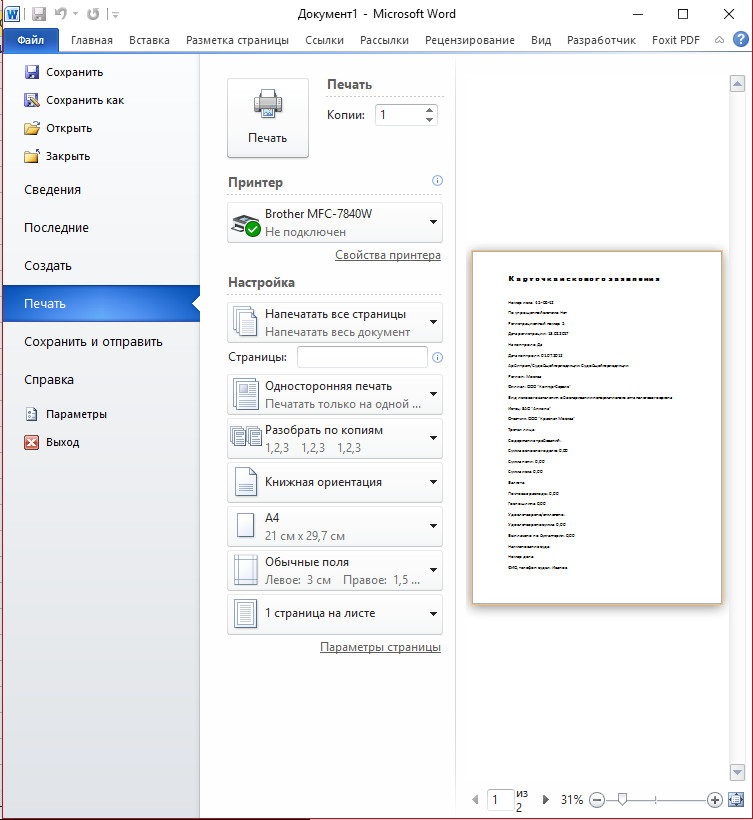Click the Undo arrow icon
753x820 pixels.
[x=61, y=14]
